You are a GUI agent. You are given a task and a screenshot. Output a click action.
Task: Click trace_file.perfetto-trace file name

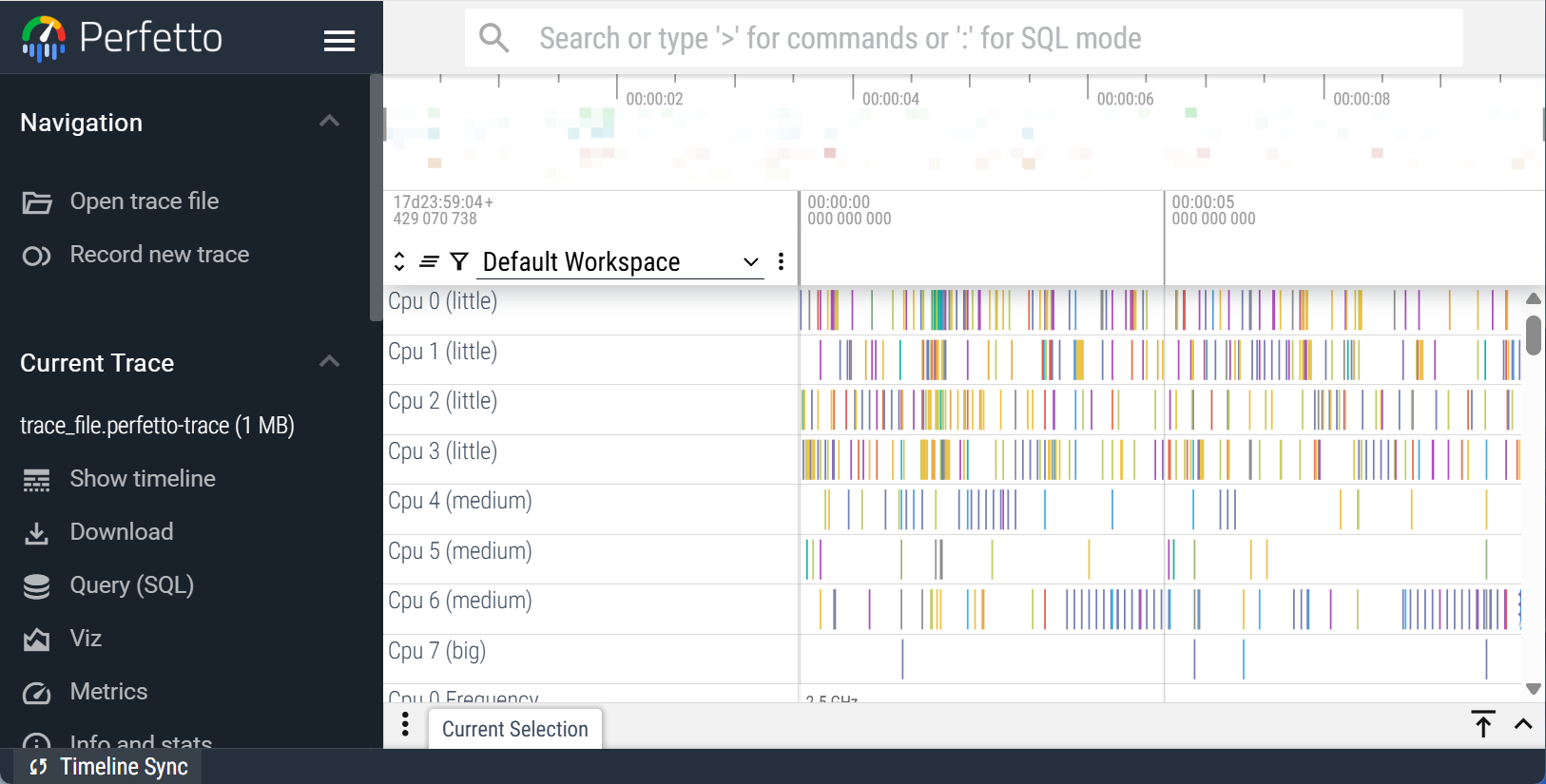tap(157, 425)
